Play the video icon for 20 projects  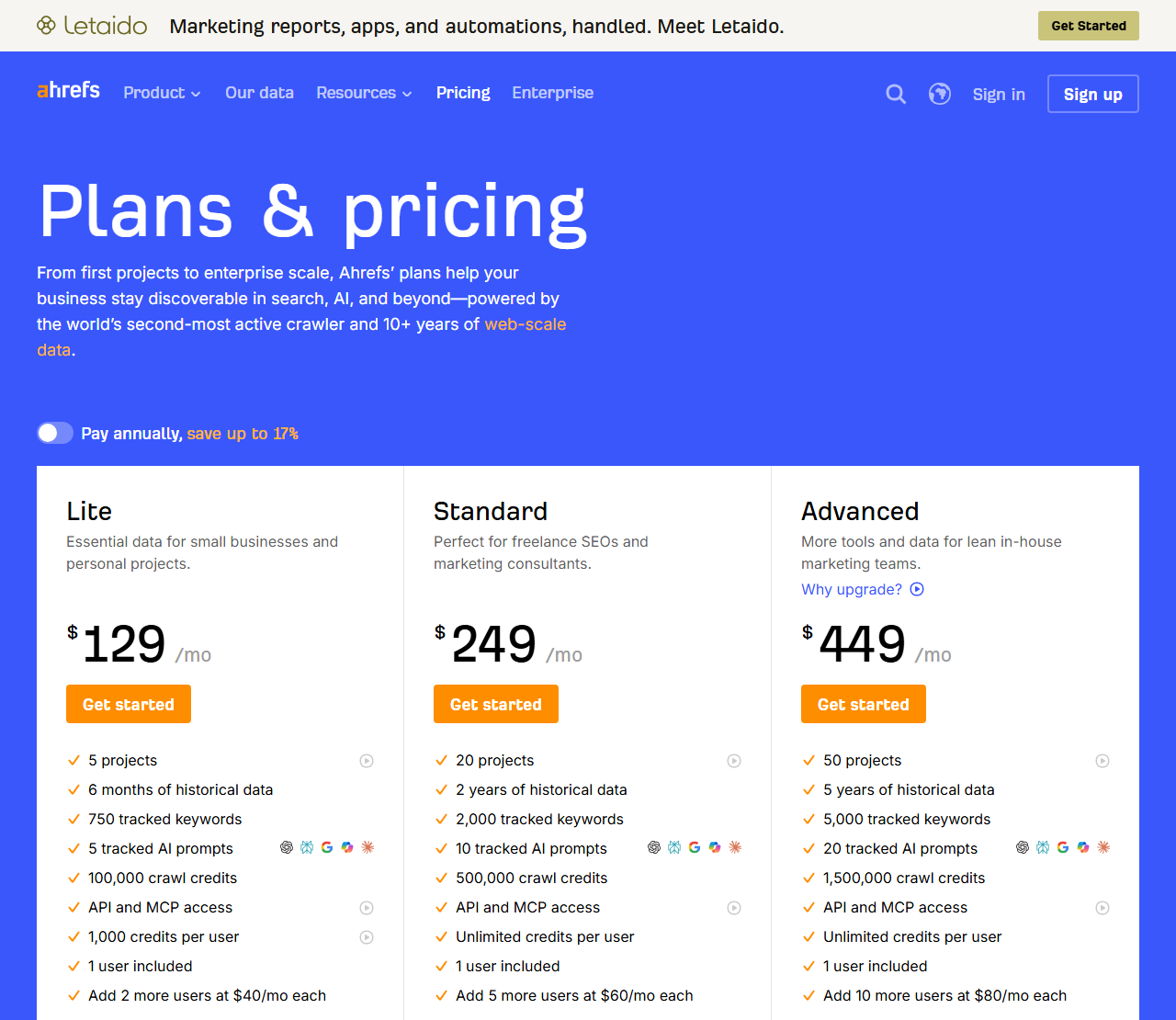click(x=734, y=761)
